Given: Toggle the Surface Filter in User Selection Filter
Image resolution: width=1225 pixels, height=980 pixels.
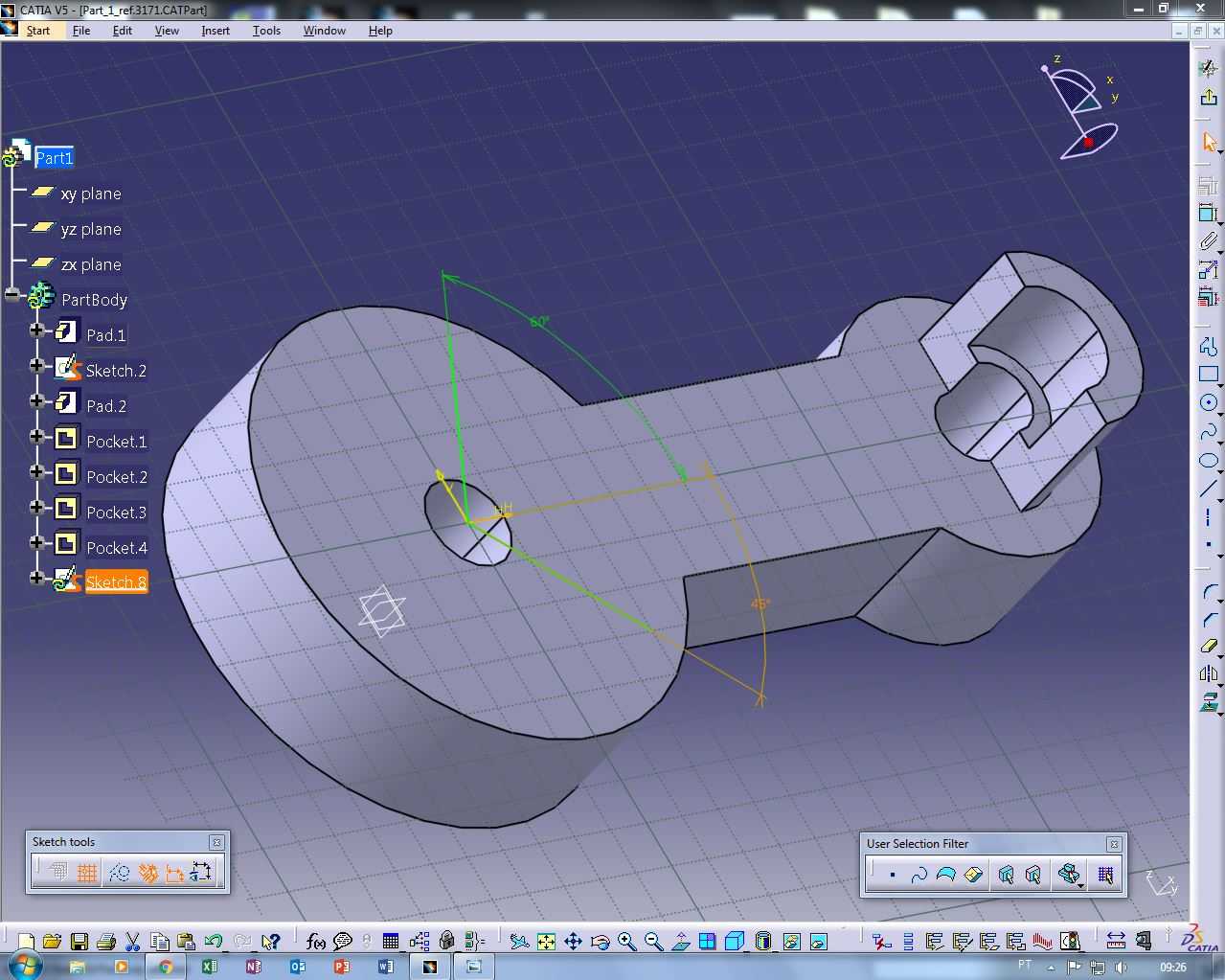Looking at the screenshot, I should tap(945, 875).
